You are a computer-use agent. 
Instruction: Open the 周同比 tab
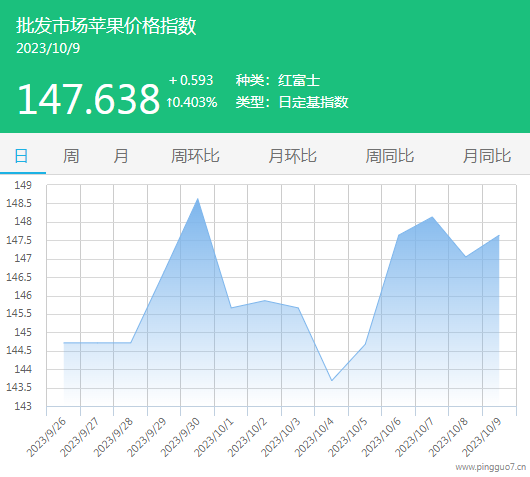(x=389, y=156)
